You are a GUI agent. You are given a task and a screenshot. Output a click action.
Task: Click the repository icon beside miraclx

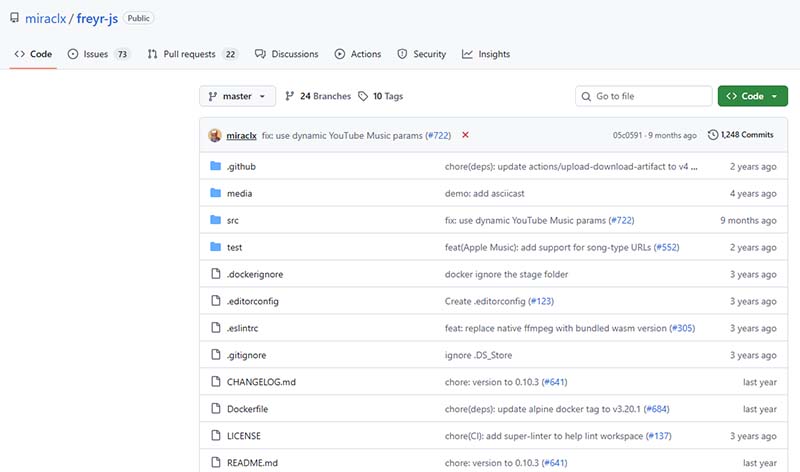point(15,18)
